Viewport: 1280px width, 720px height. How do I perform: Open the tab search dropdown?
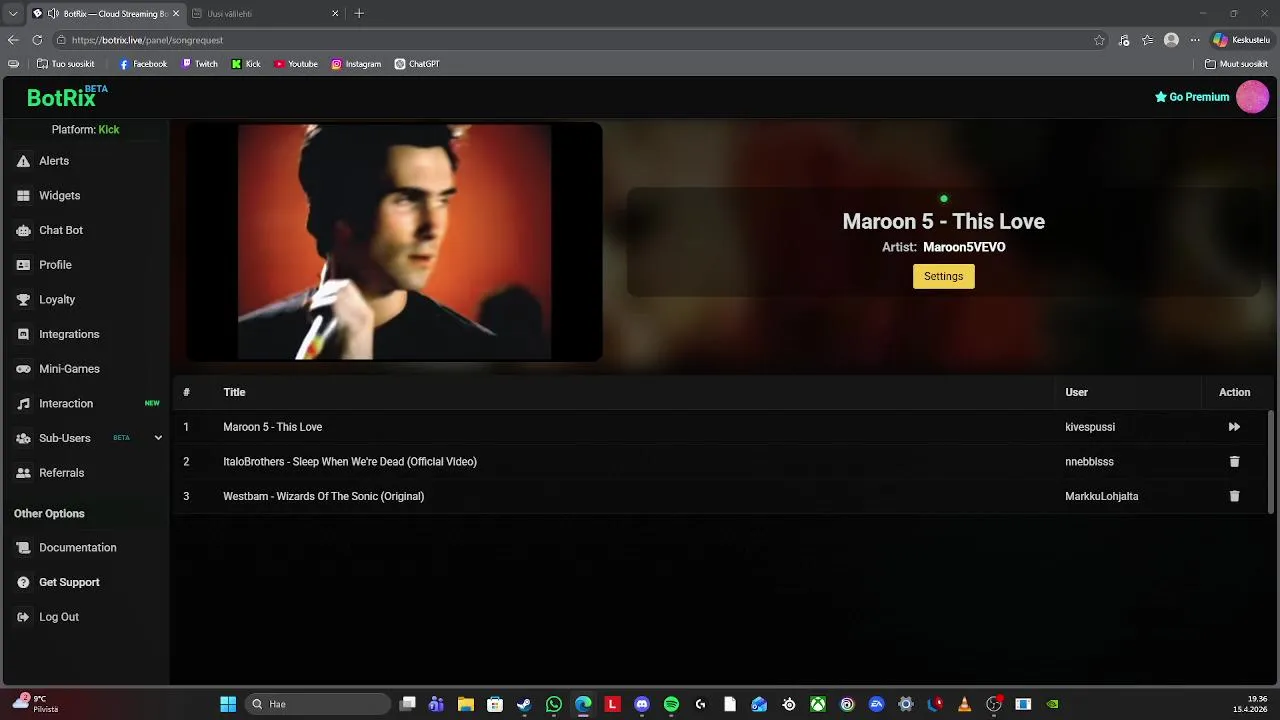coord(13,14)
